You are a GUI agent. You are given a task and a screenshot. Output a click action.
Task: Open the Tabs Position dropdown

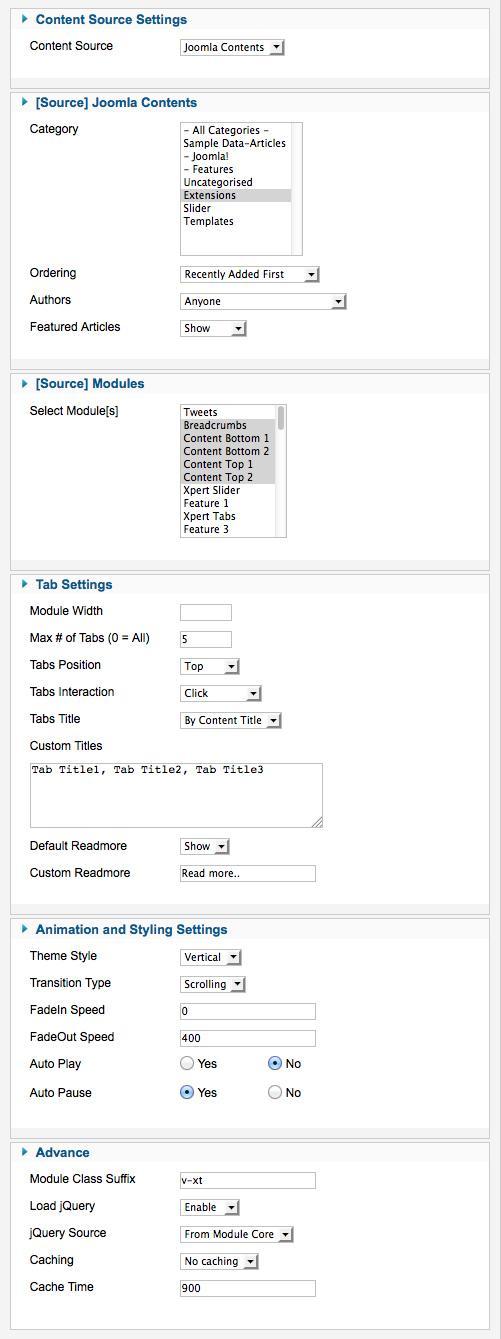point(210,666)
